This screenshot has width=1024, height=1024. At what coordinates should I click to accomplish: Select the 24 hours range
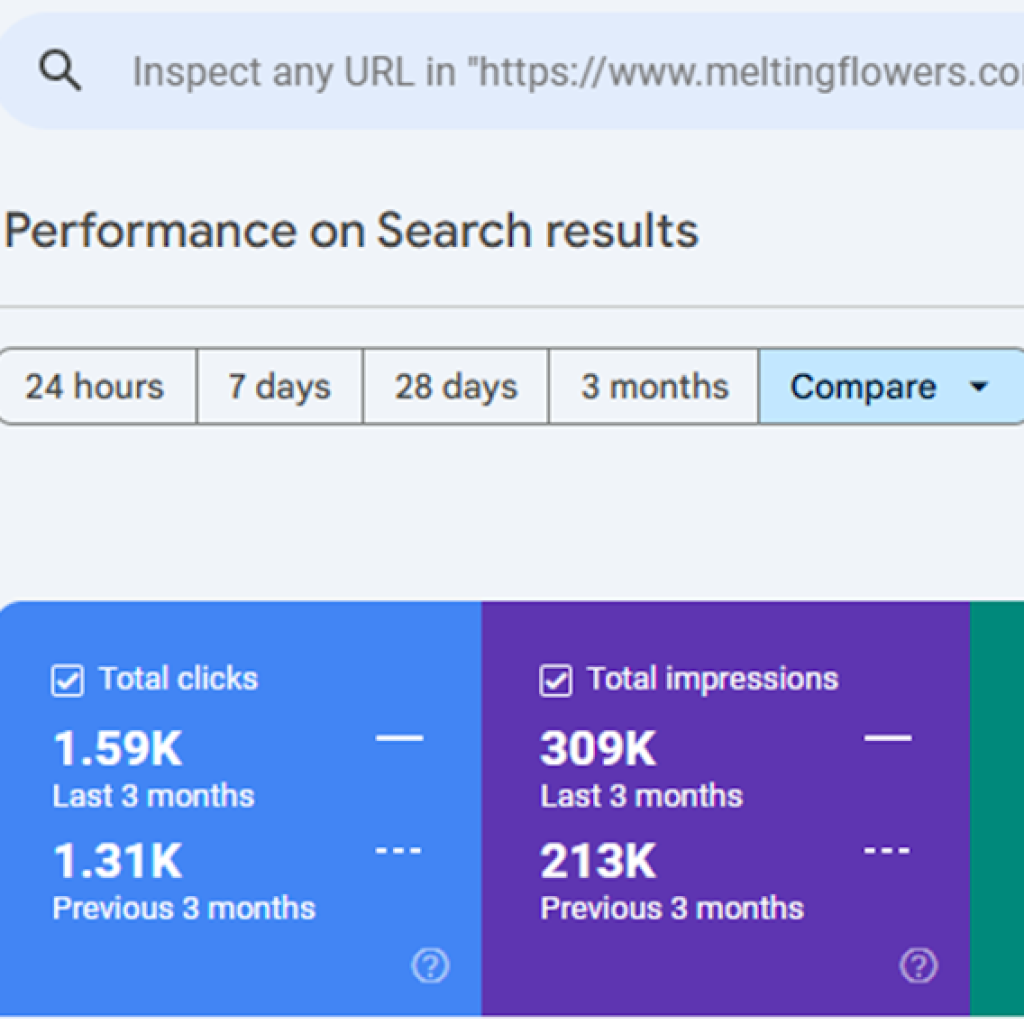click(95, 387)
